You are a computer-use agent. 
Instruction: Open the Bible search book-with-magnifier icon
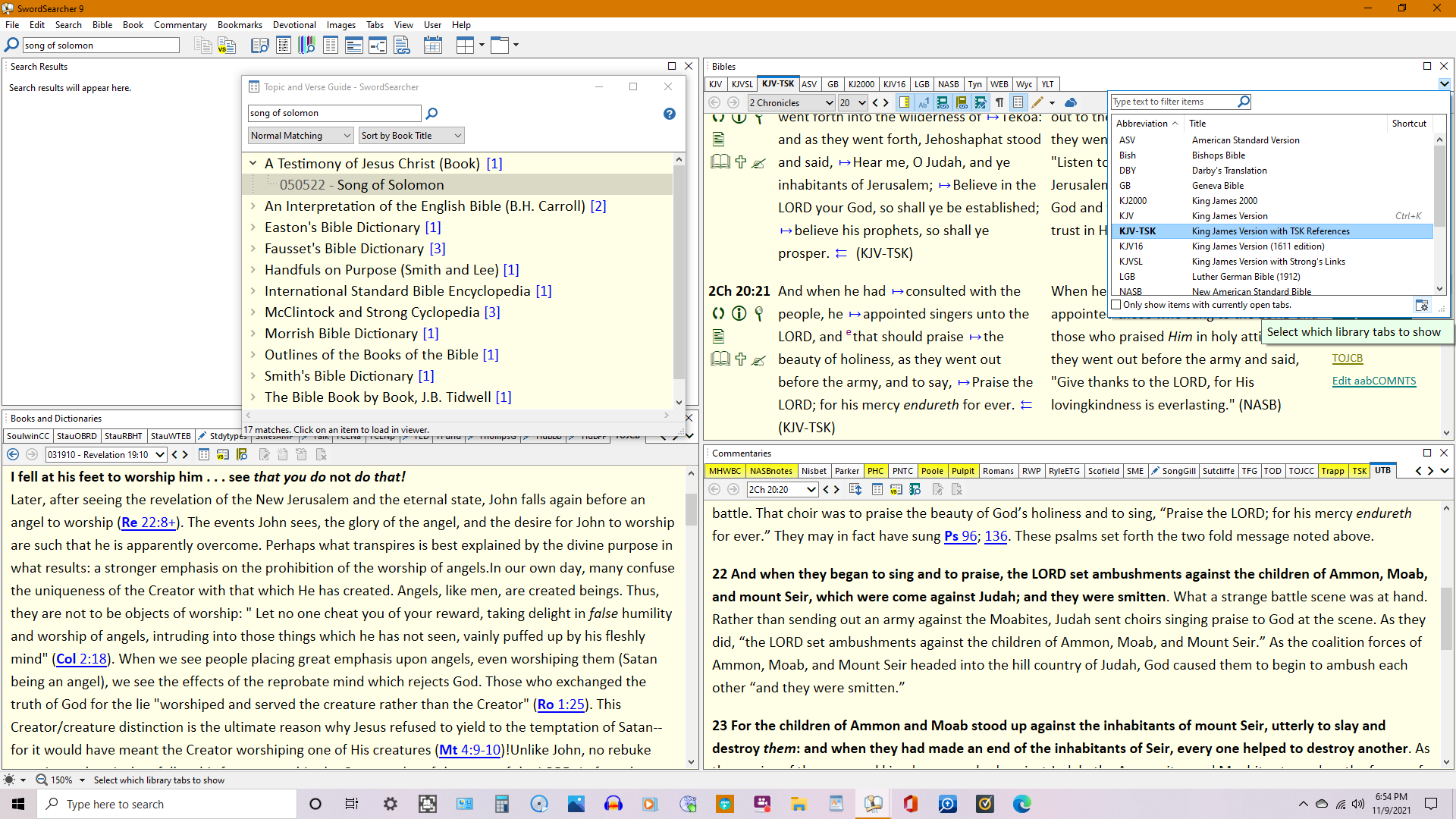coord(259,45)
